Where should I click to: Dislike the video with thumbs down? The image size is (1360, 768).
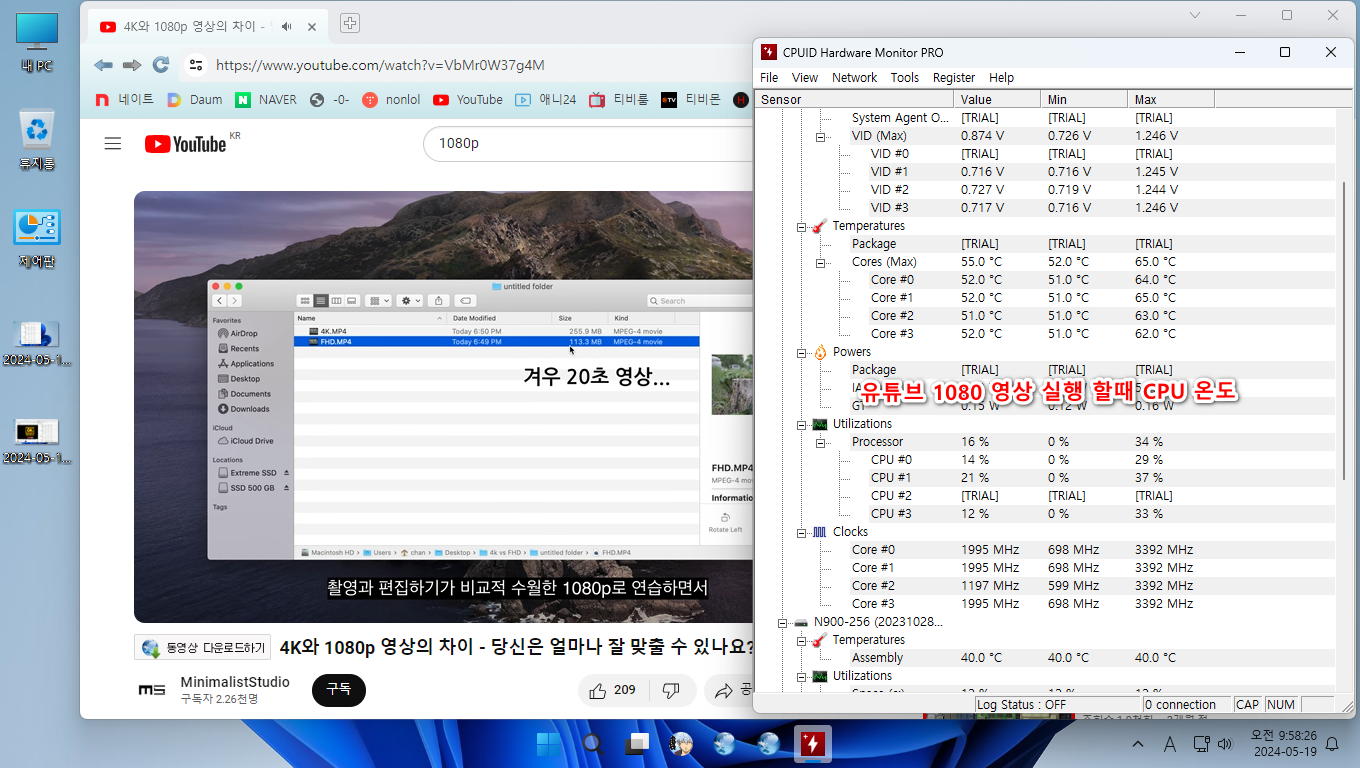672,690
